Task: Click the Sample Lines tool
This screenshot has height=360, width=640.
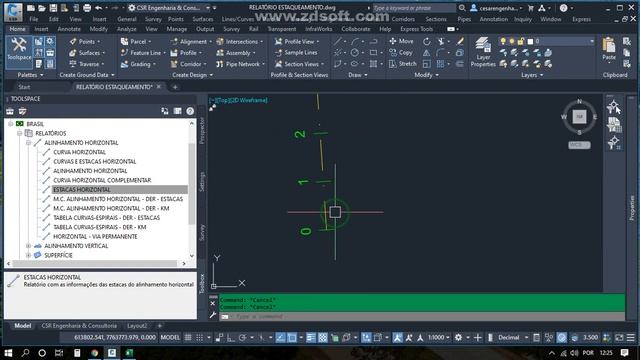Action: [296, 53]
